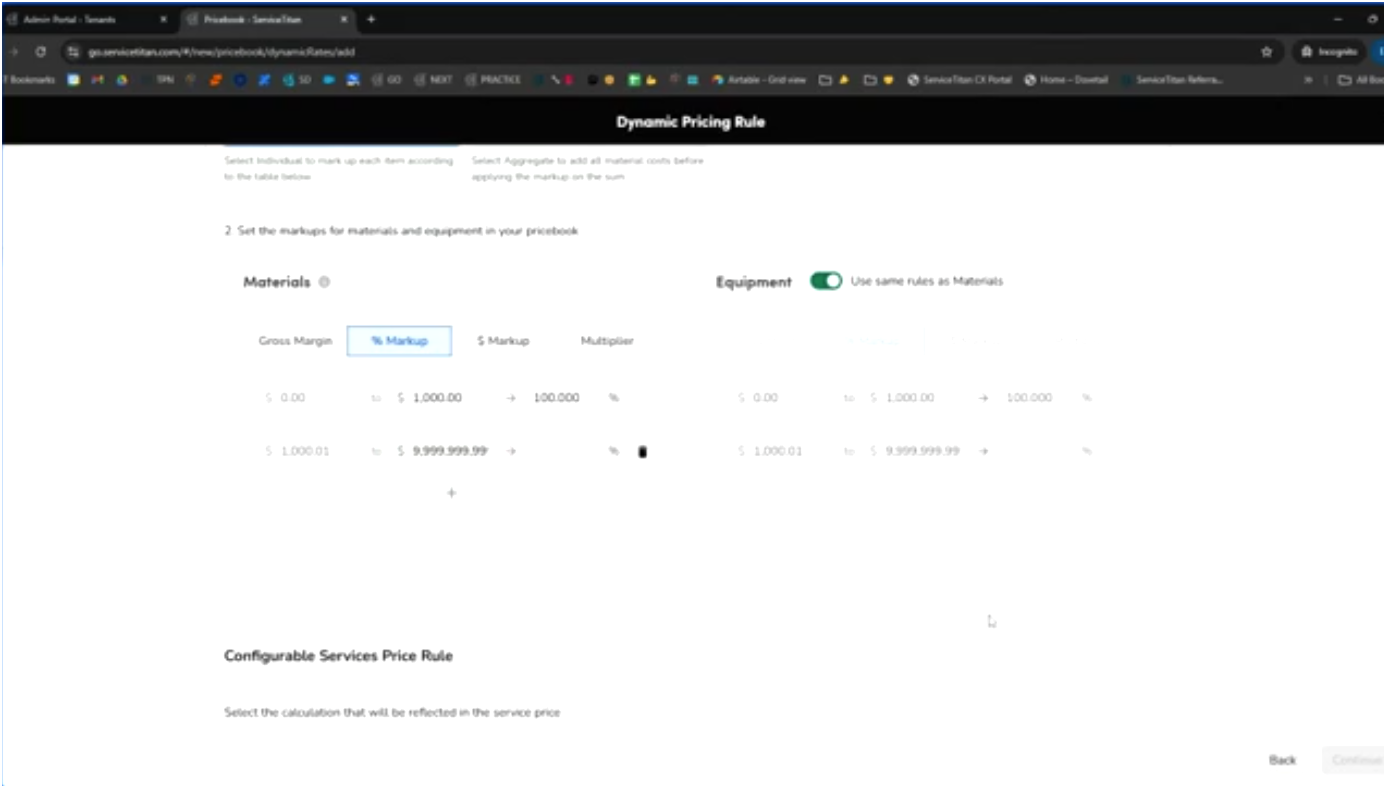Delete the 1,000.01 markup range row
Viewport: 1386px width, 788px height.
642,452
